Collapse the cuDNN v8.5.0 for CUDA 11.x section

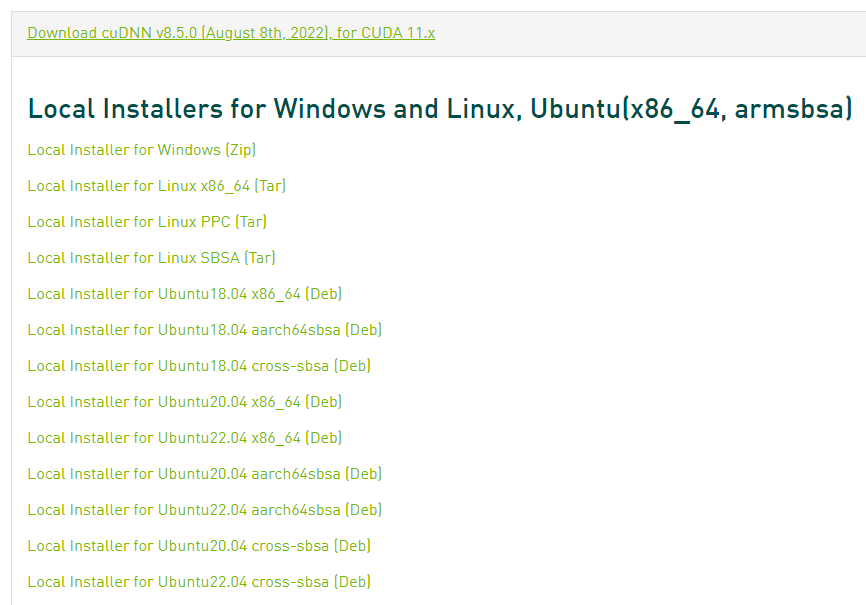[x=231, y=33]
